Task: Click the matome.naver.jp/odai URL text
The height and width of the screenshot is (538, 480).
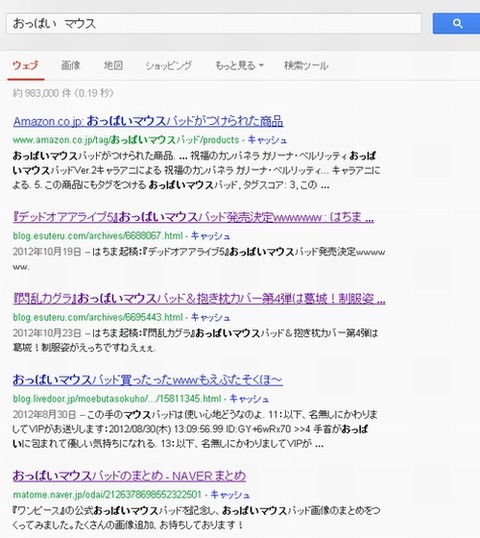Action: point(107,495)
